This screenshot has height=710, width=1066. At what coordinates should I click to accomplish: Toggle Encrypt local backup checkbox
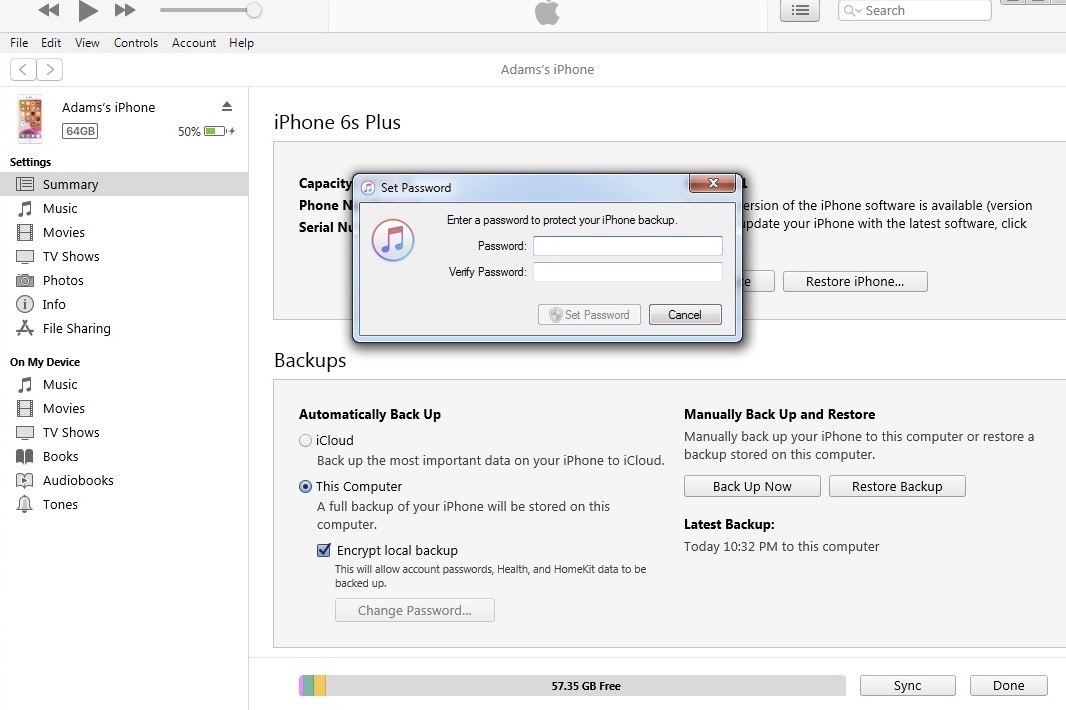coord(324,550)
